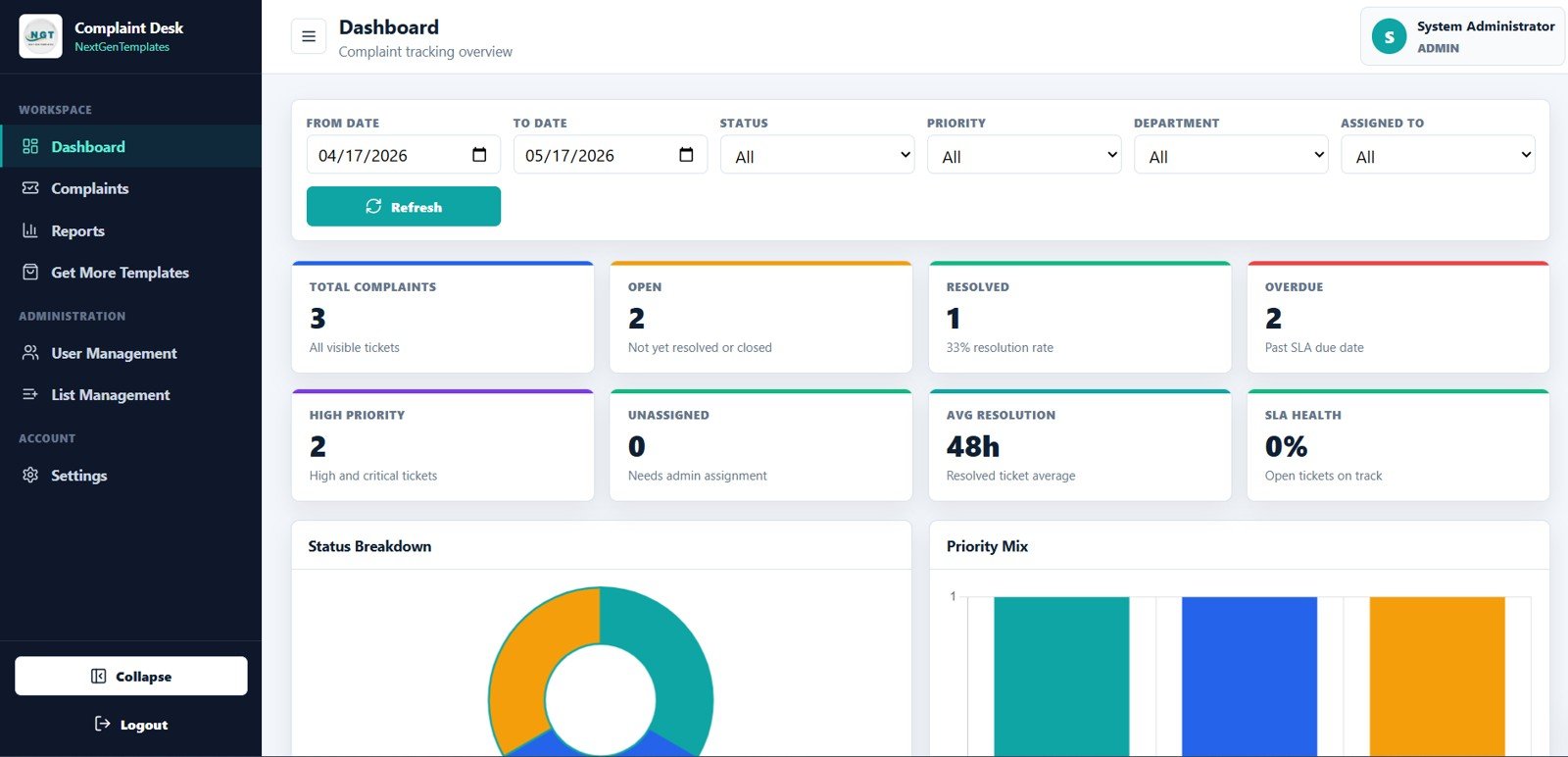The image size is (1568, 757).
Task: Click the Logout arrow icon
Action: pos(102,724)
